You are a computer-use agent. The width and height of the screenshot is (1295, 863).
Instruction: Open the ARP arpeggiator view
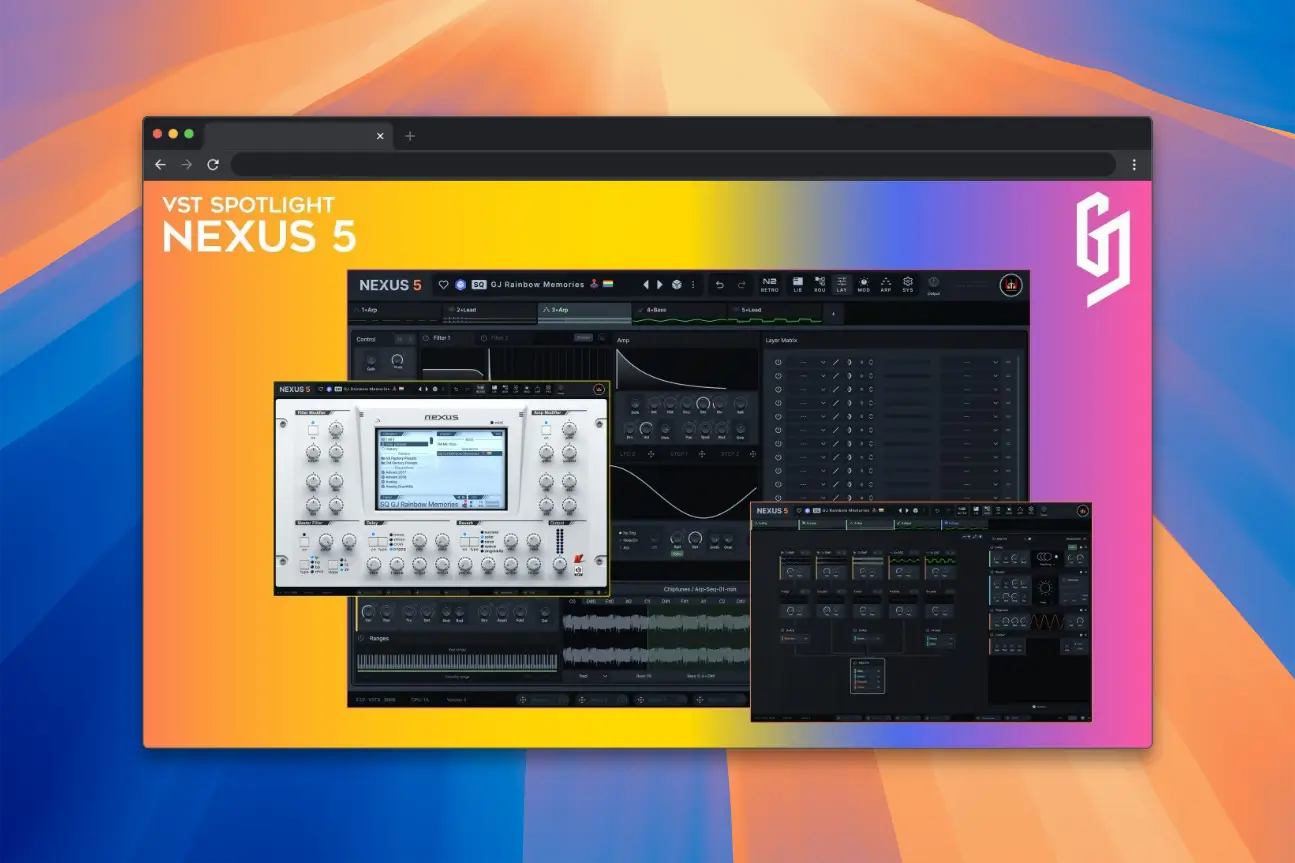click(x=886, y=285)
